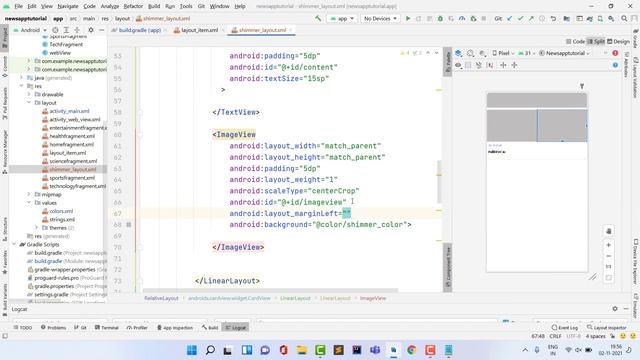The width and height of the screenshot is (640, 360).
Task: Open Search Everywhere magnifier icon
Action: pos(624,18)
